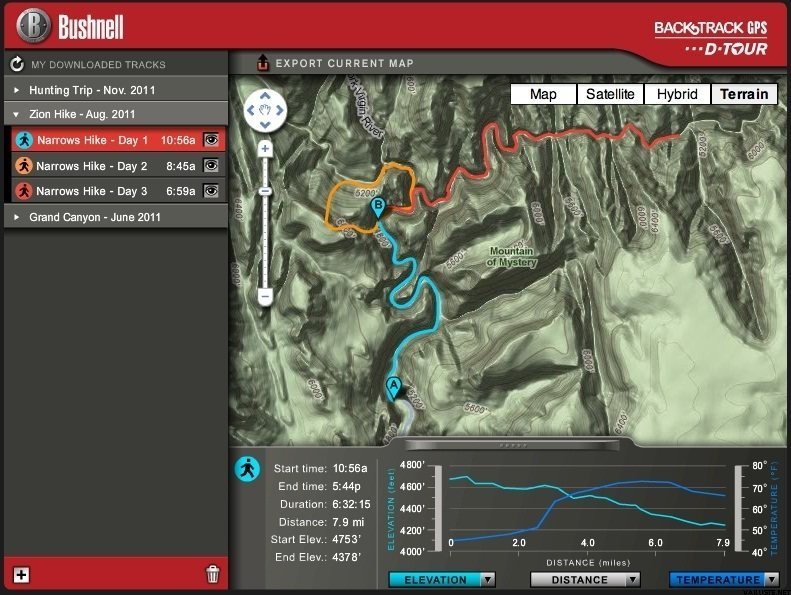791x595 pixels.
Task: Click the End time value 5:44p
Action: click(347, 486)
